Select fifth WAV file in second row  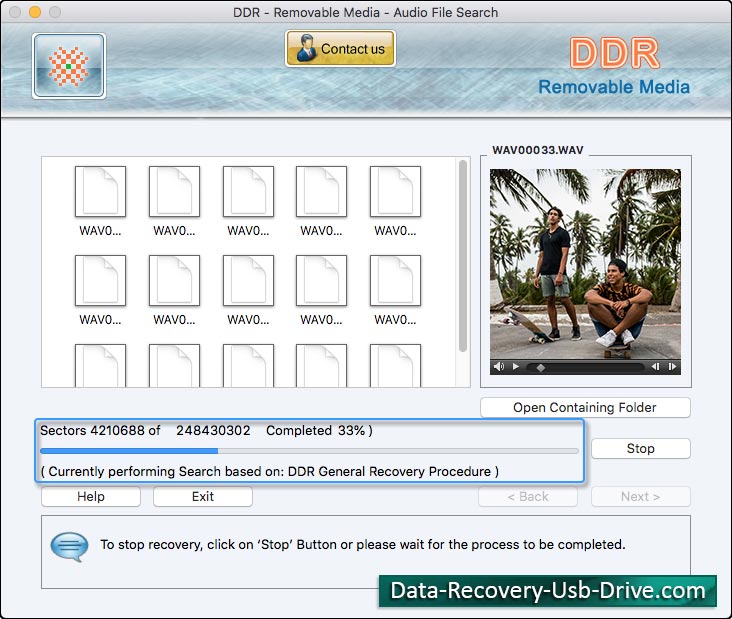tap(395, 291)
